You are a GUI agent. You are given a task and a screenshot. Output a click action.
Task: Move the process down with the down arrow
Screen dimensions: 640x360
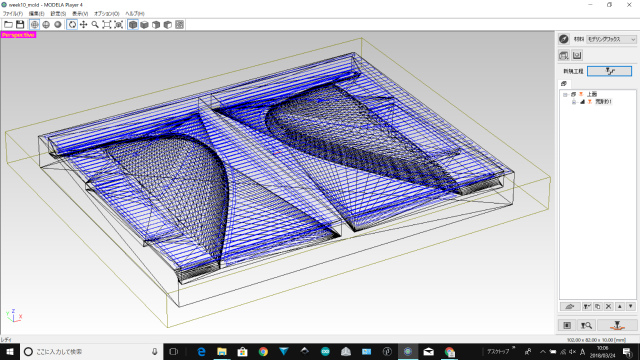(x=631, y=306)
